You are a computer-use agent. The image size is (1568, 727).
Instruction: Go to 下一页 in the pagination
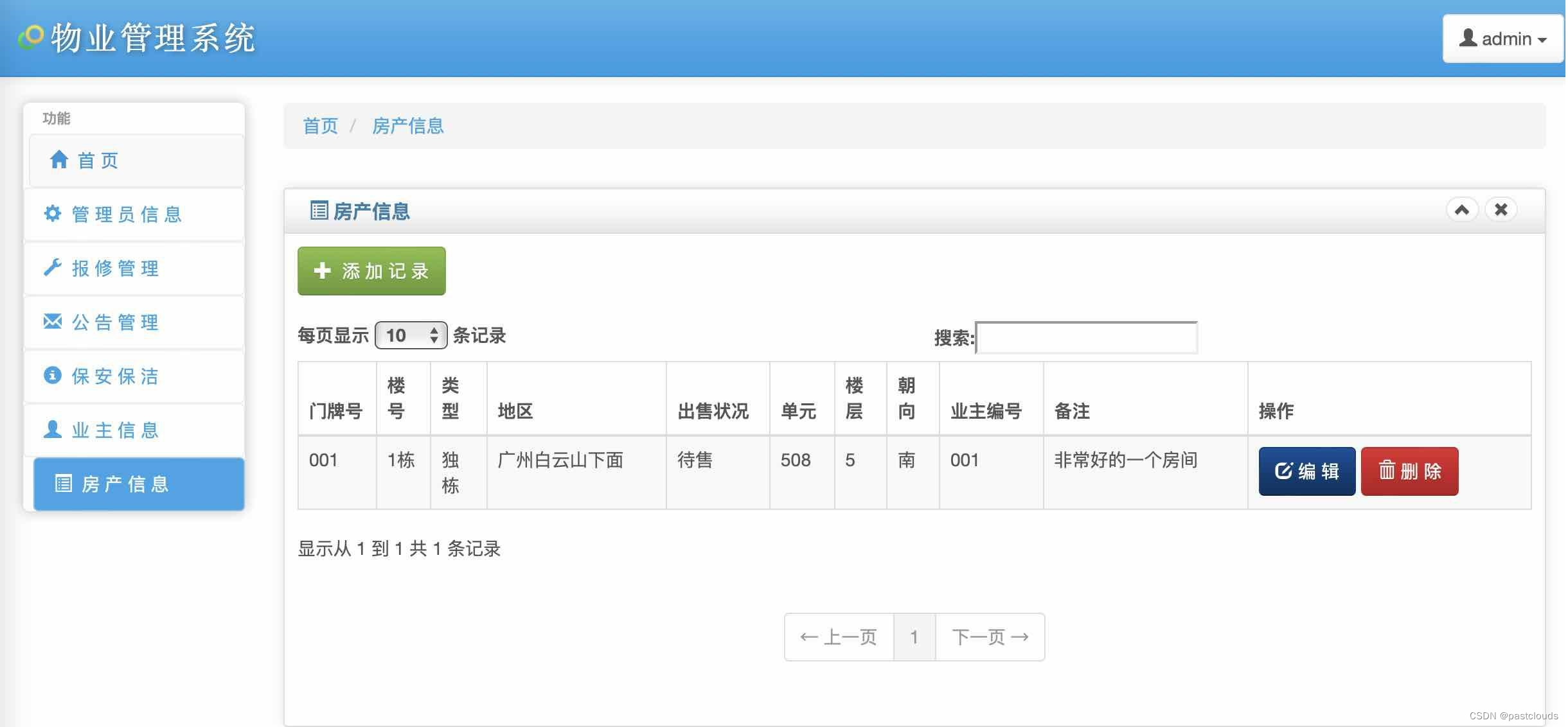click(x=990, y=637)
